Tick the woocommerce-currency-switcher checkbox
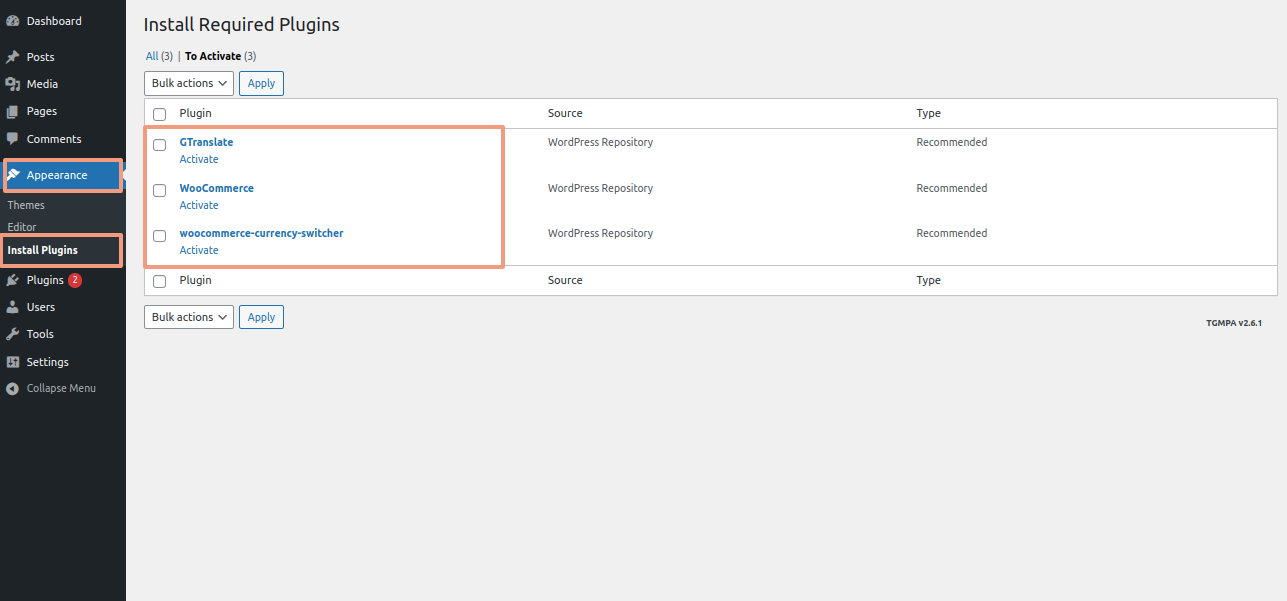1287x601 pixels. (x=159, y=236)
